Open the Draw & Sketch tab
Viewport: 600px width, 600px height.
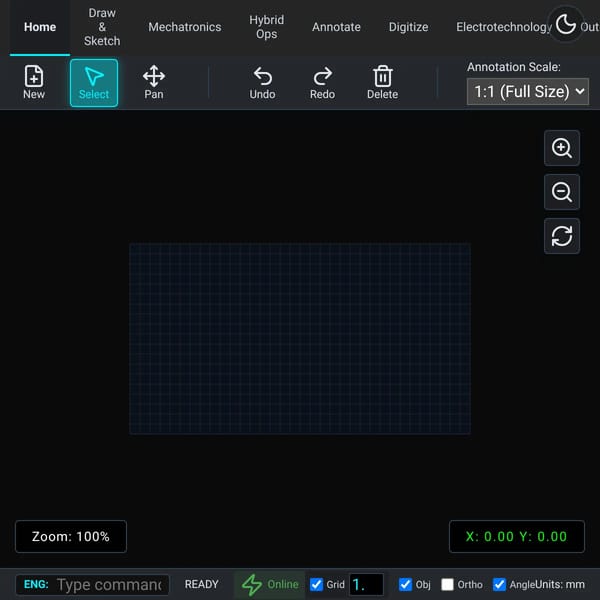click(x=102, y=27)
